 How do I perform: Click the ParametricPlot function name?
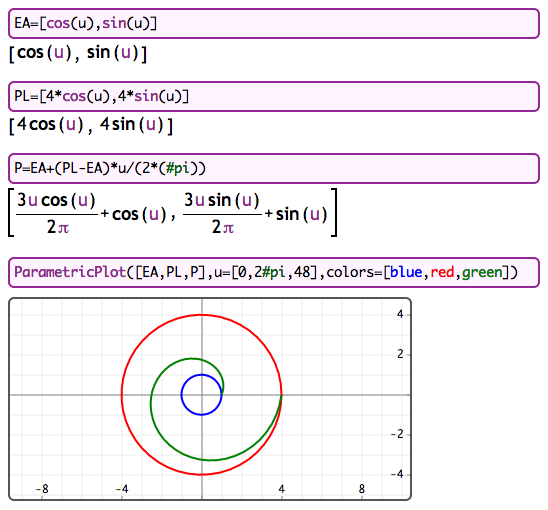coord(70,272)
